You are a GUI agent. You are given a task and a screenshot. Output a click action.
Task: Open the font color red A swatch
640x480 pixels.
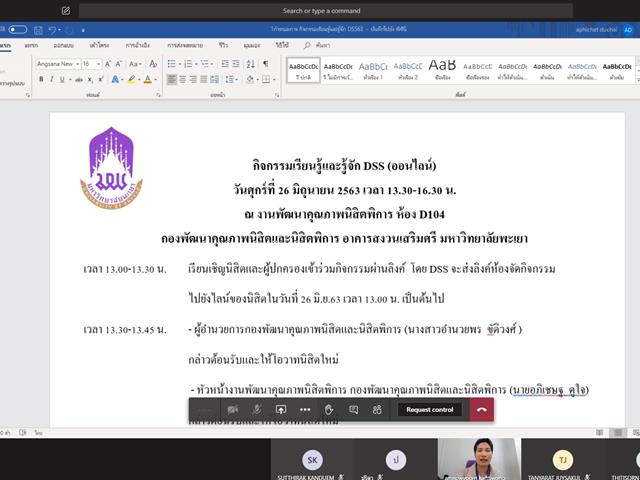click(x=148, y=79)
